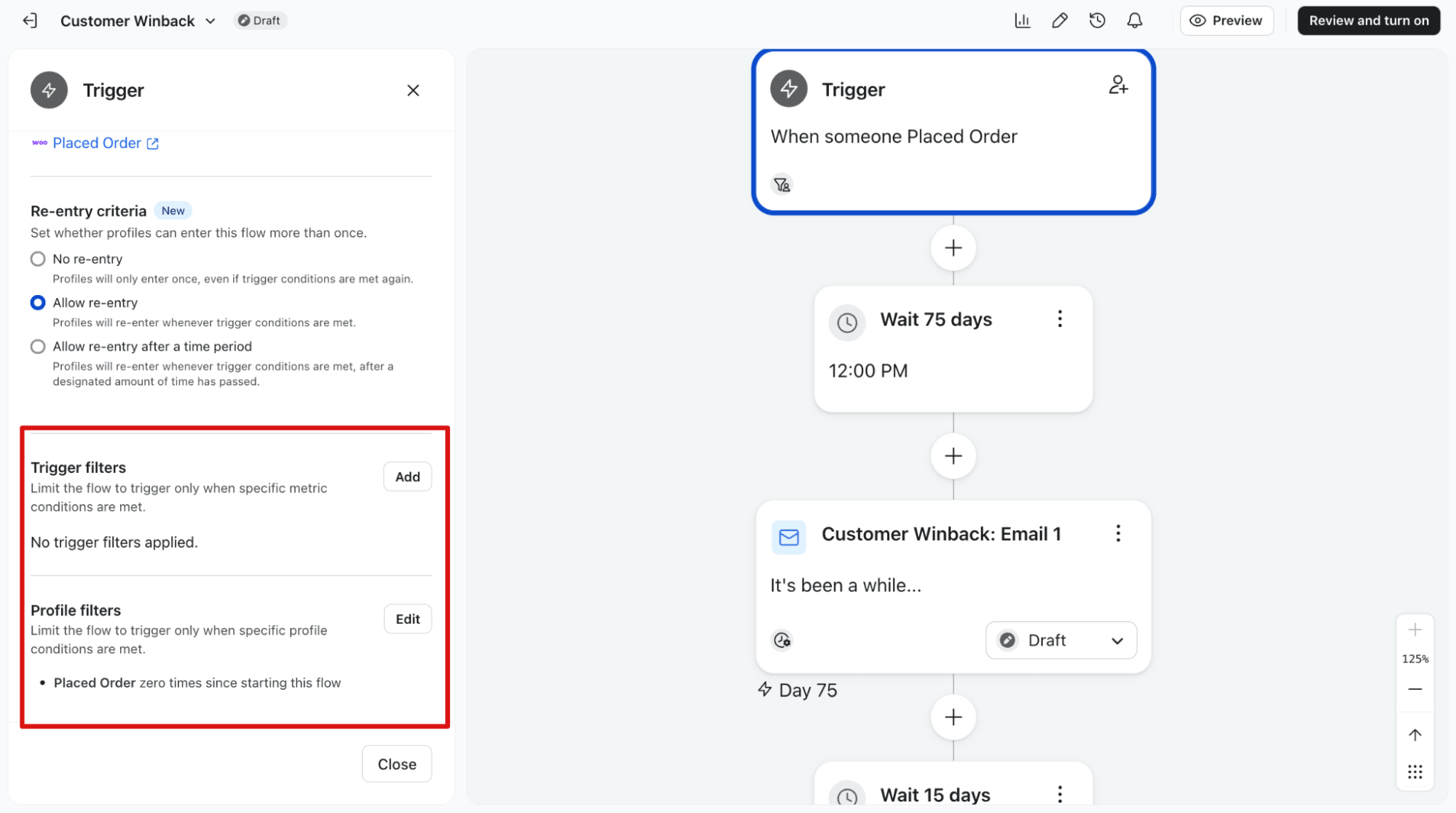Select Allow re-entry after a time period

[x=38, y=346]
